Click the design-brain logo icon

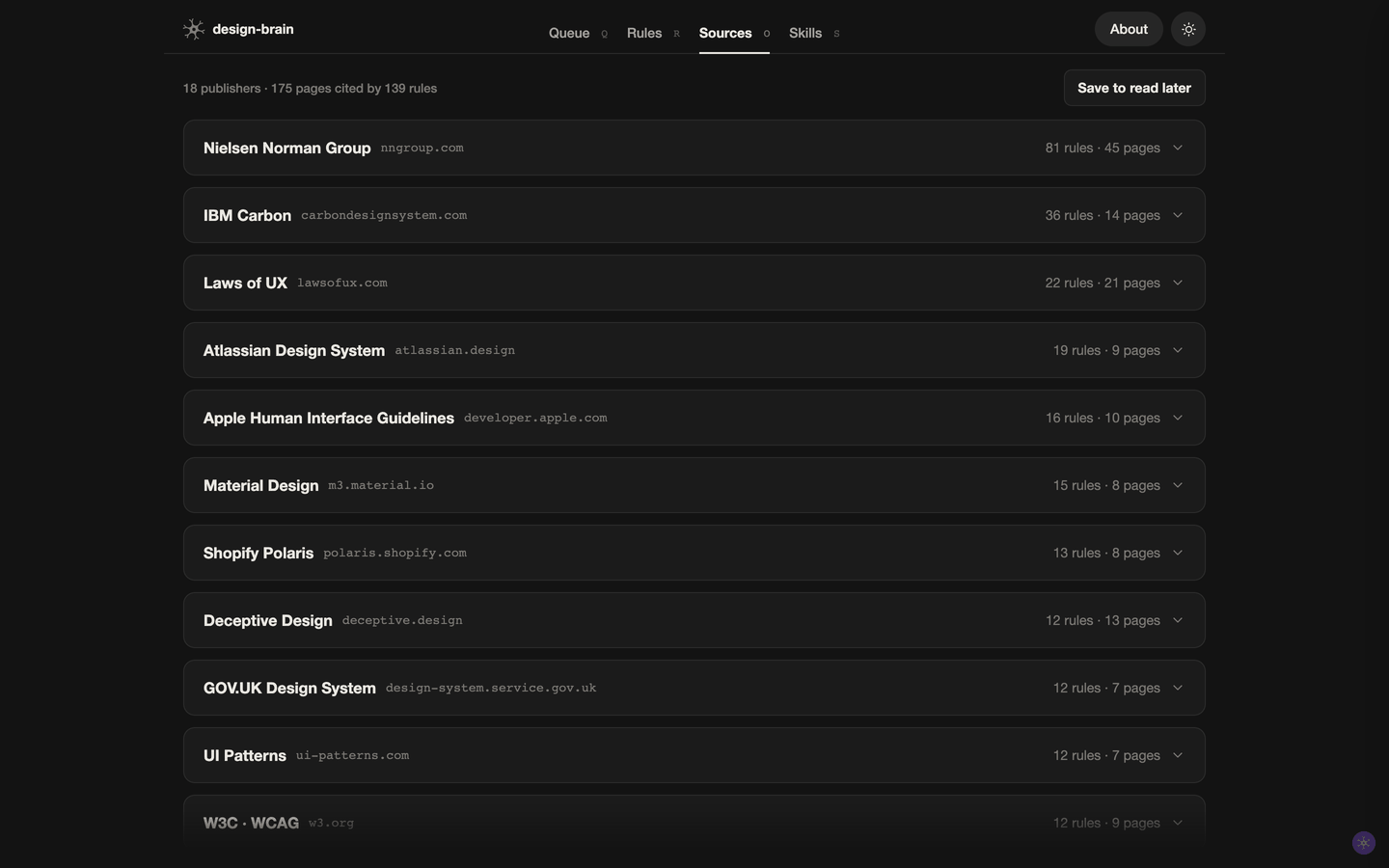[194, 29]
